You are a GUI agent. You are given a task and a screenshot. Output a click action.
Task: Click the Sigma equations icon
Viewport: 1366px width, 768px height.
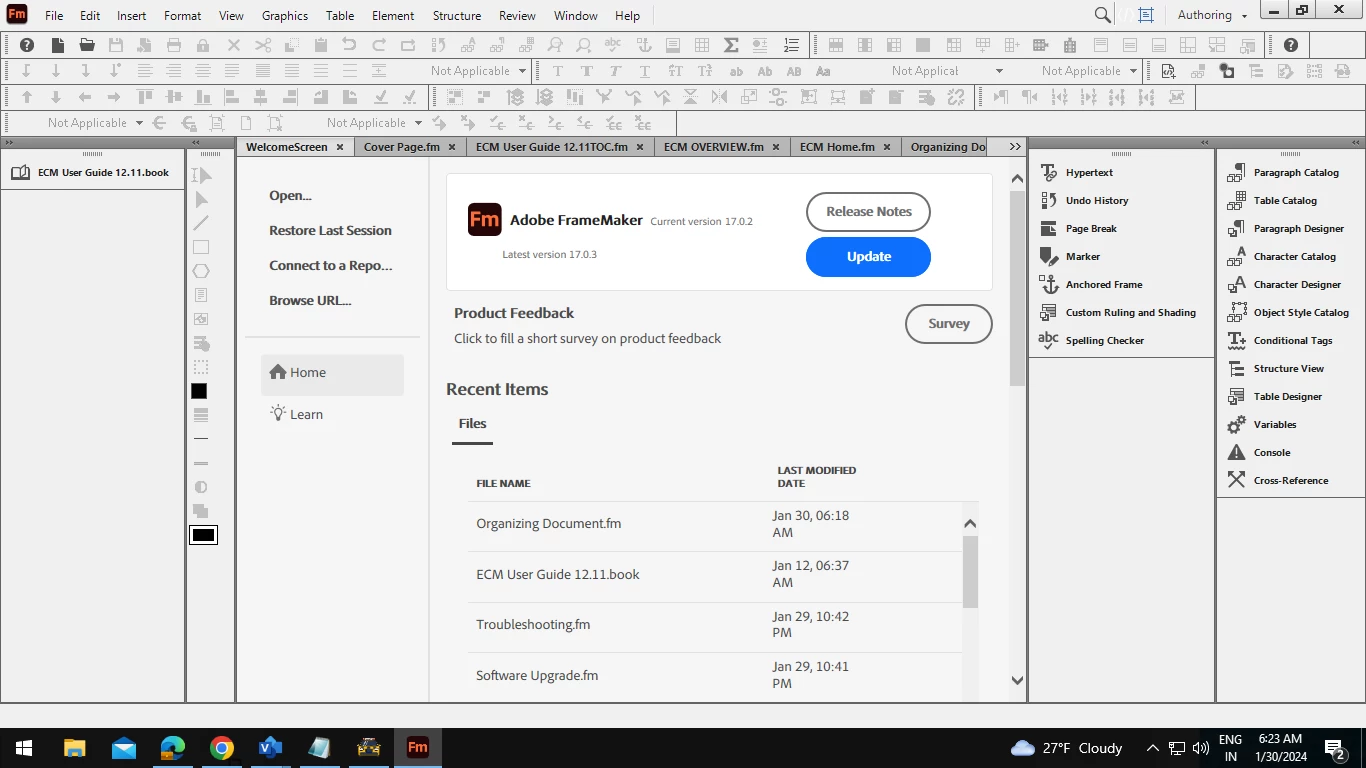731,45
